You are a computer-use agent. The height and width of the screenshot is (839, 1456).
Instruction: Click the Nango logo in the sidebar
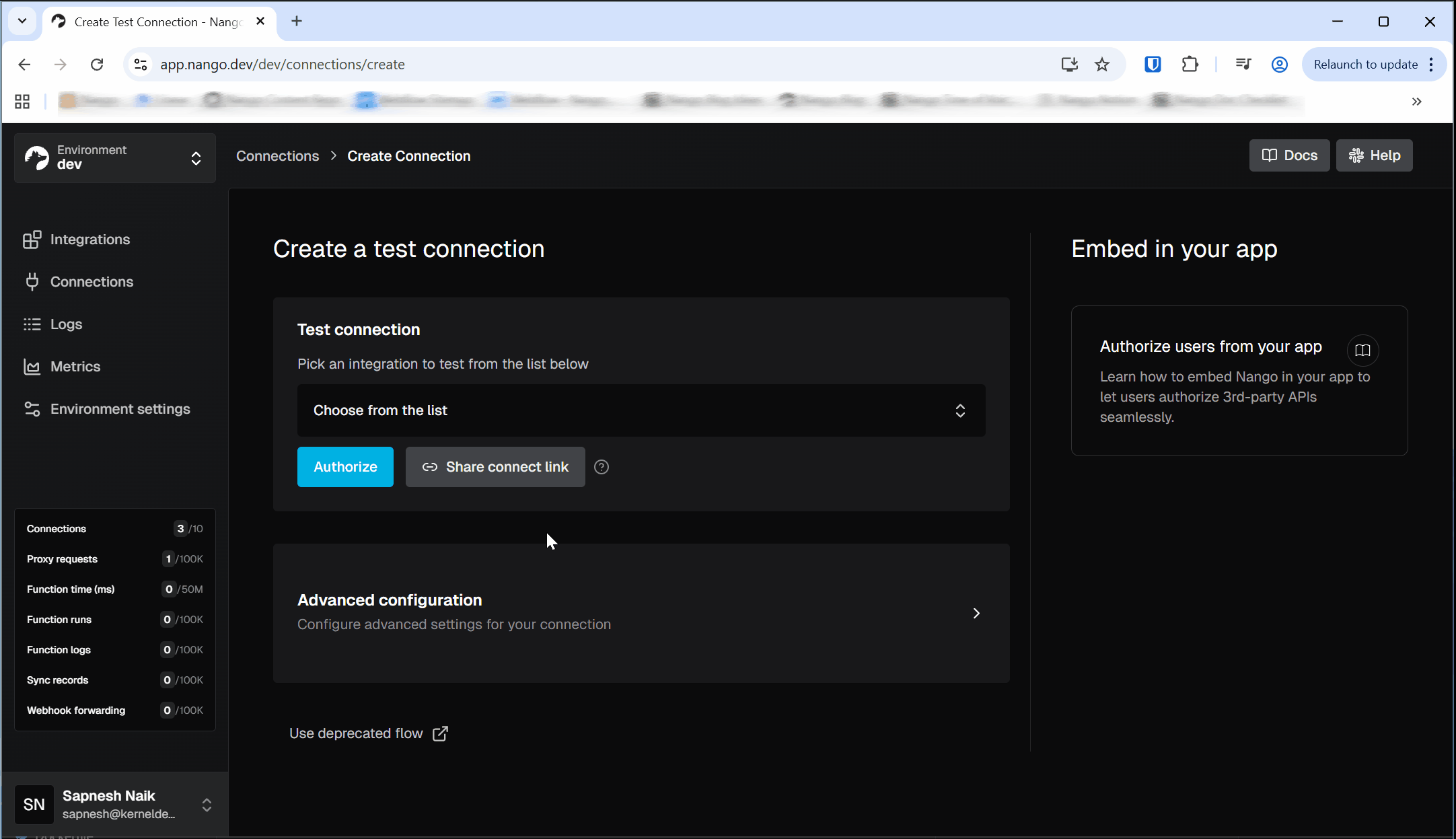coord(37,157)
